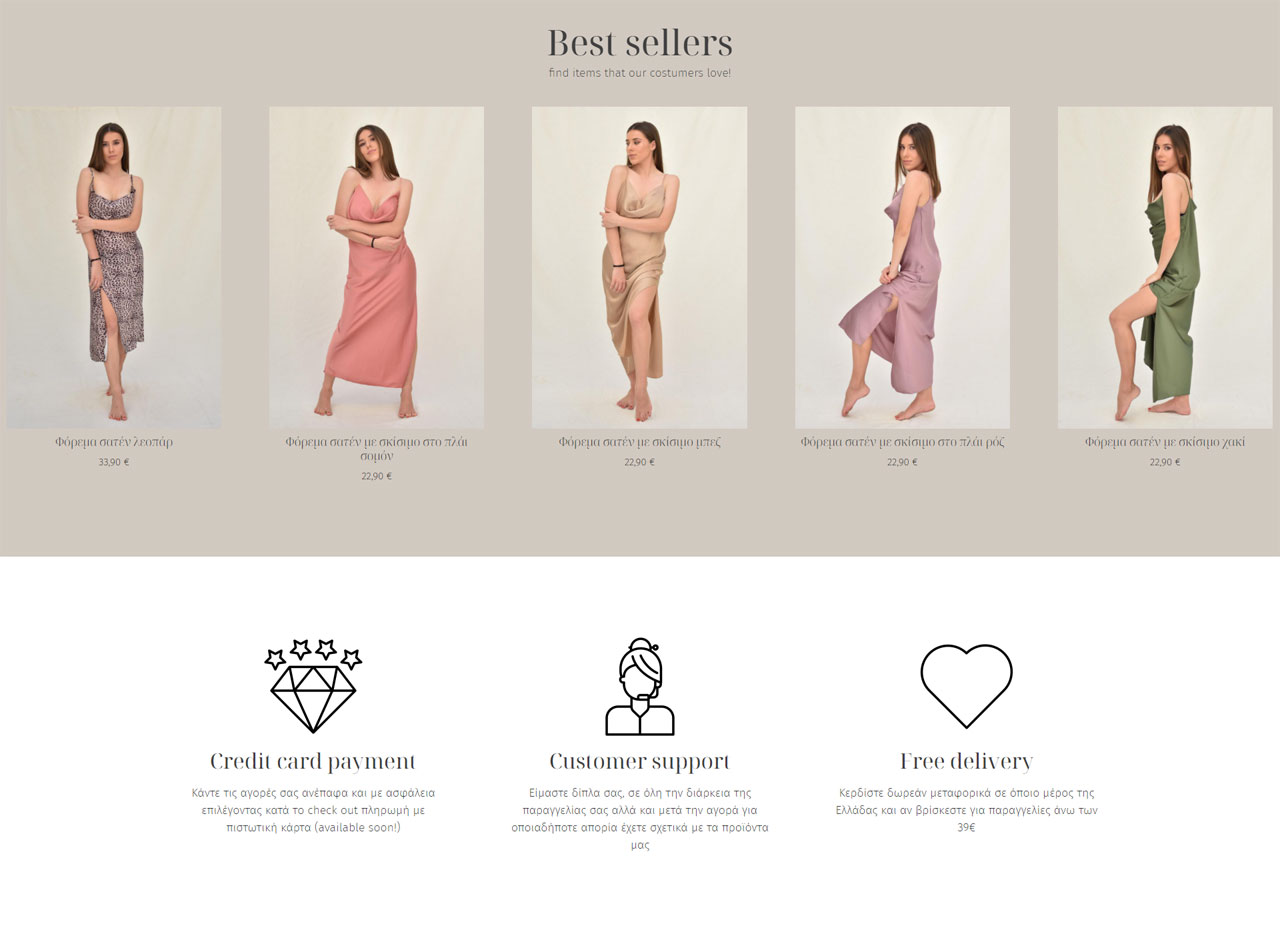Open the pink side-slit dress photo
Viewport: 1280px width, 932px height.
[x=902, y=268]
